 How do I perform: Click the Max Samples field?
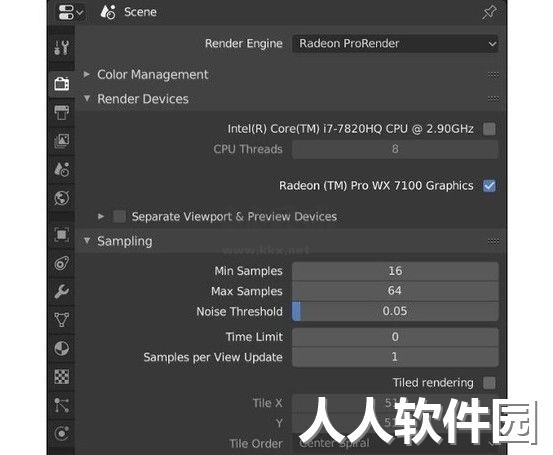[x=395, y=291]
